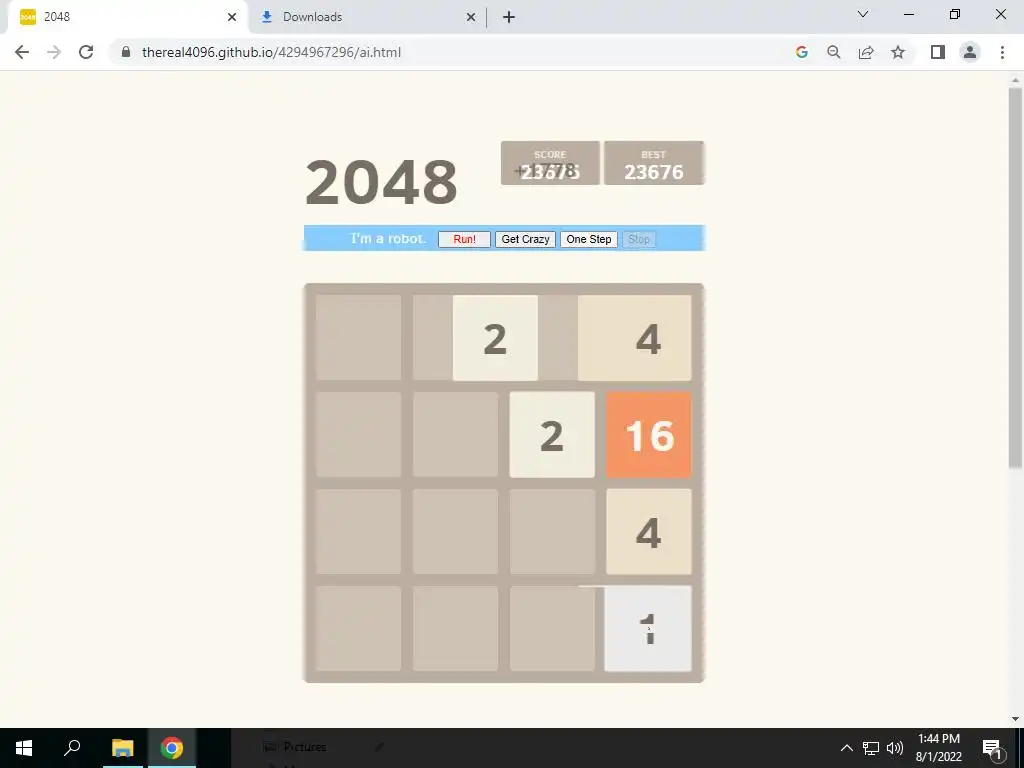
Task: Toggle the browser side panel icon
Action: pyautogui.click(x=938, y=52)
